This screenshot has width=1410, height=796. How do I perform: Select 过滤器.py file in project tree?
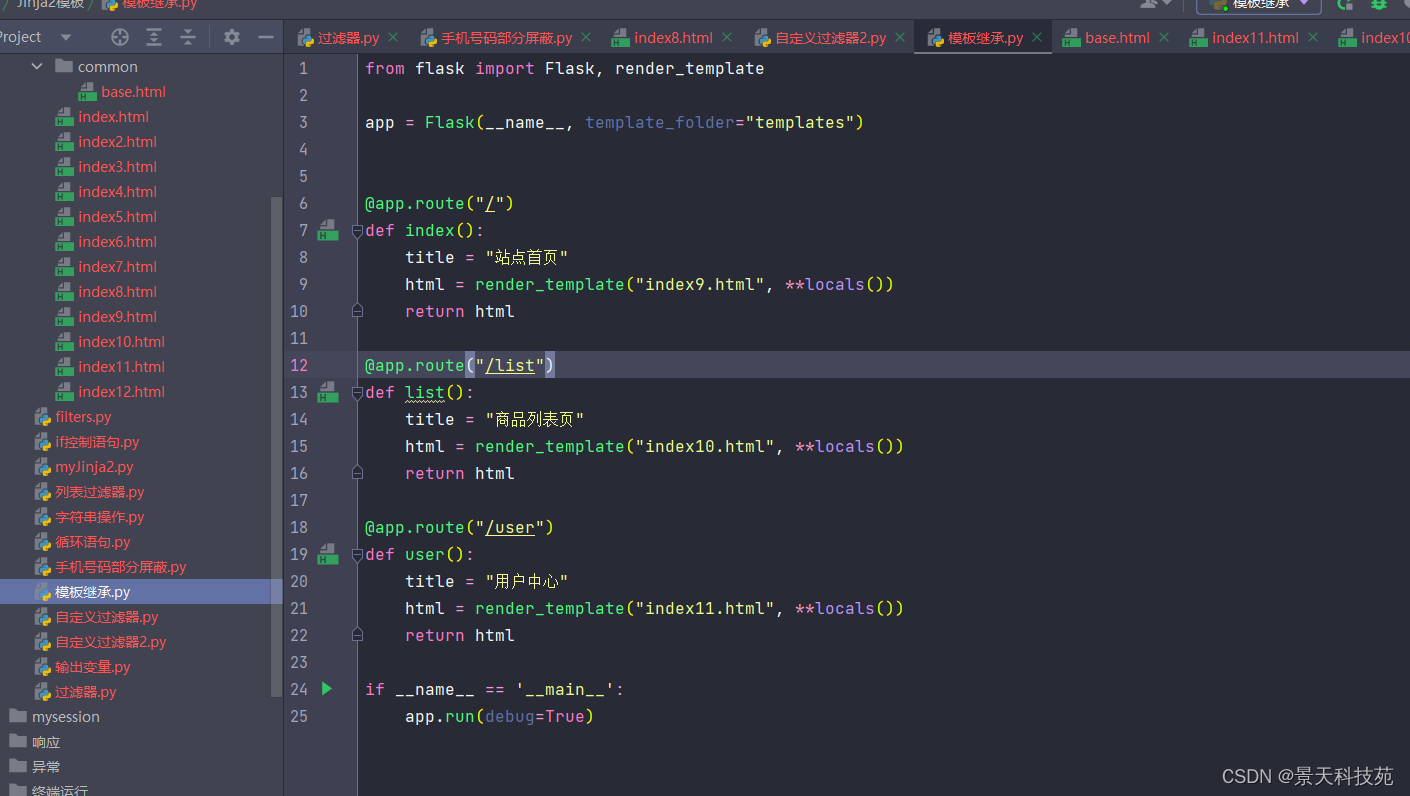coord(85,692)
